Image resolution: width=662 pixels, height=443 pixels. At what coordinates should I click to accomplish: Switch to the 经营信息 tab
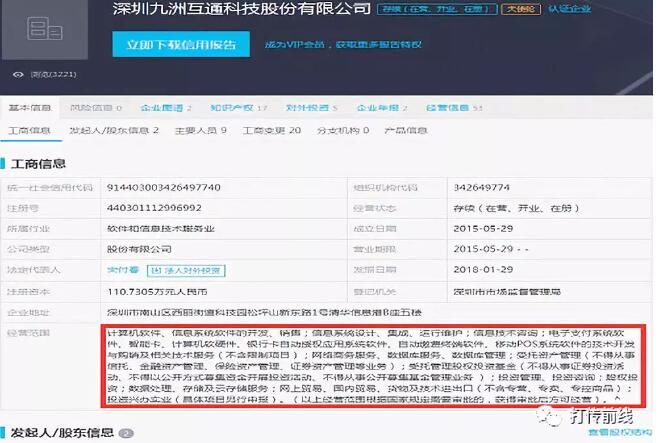454,108
